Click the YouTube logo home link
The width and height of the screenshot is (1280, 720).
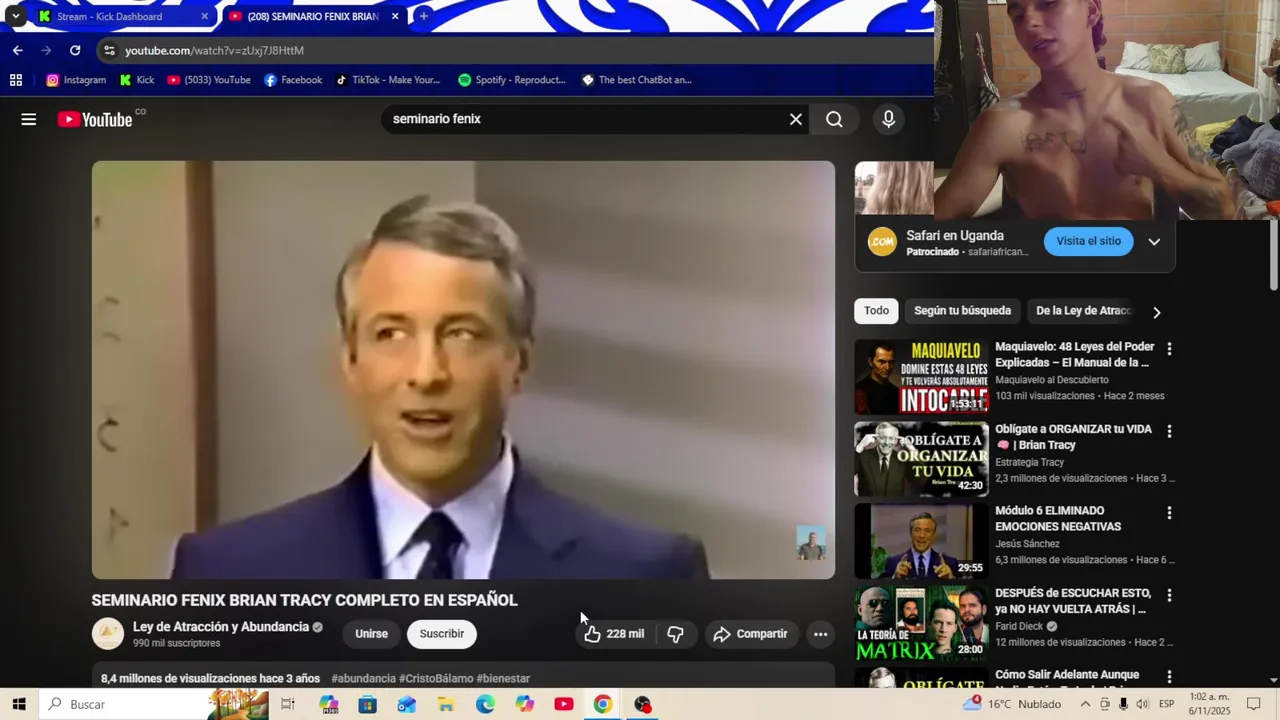[95, 120]
